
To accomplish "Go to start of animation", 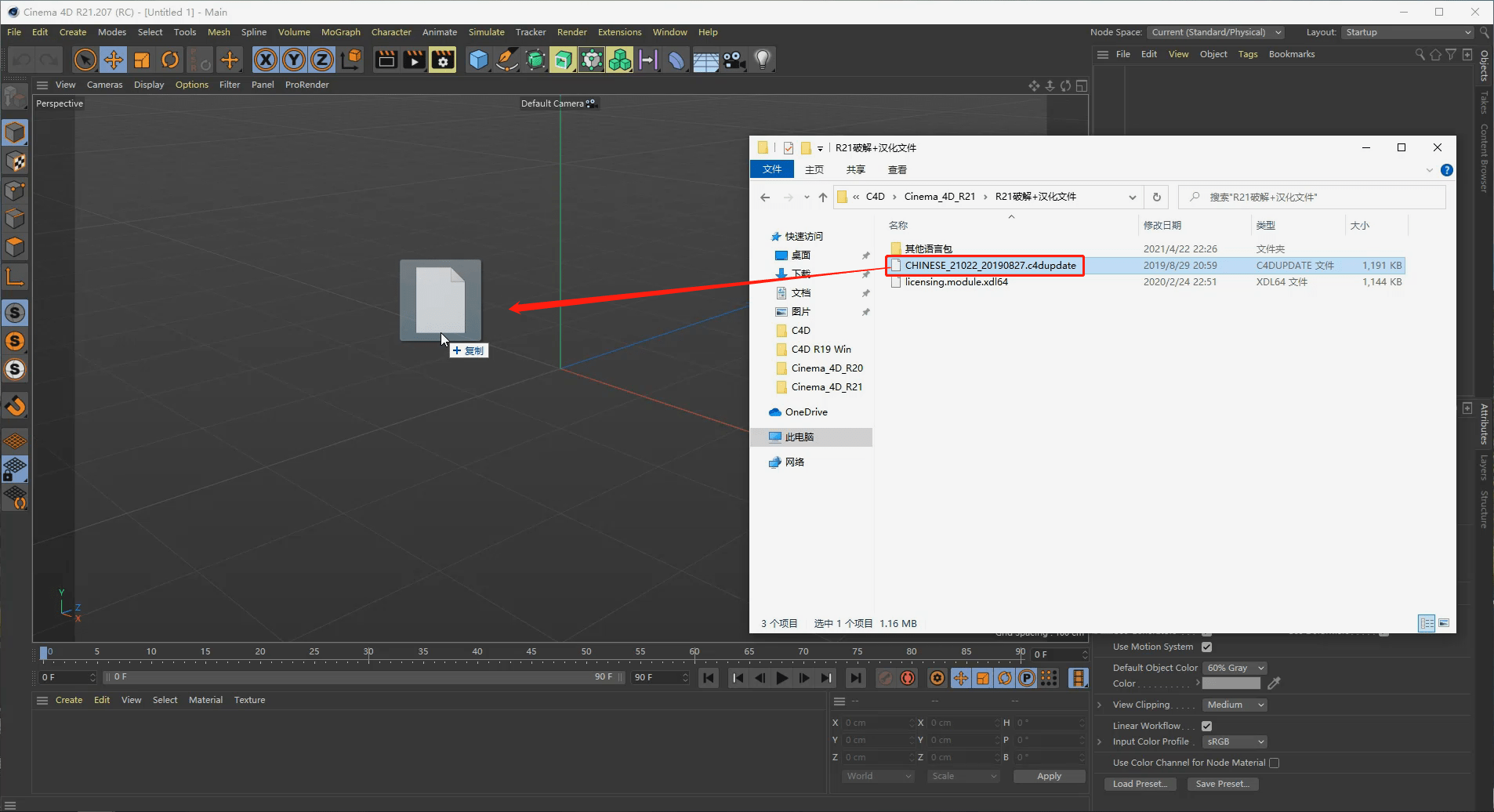I will (x=709, y=678).
